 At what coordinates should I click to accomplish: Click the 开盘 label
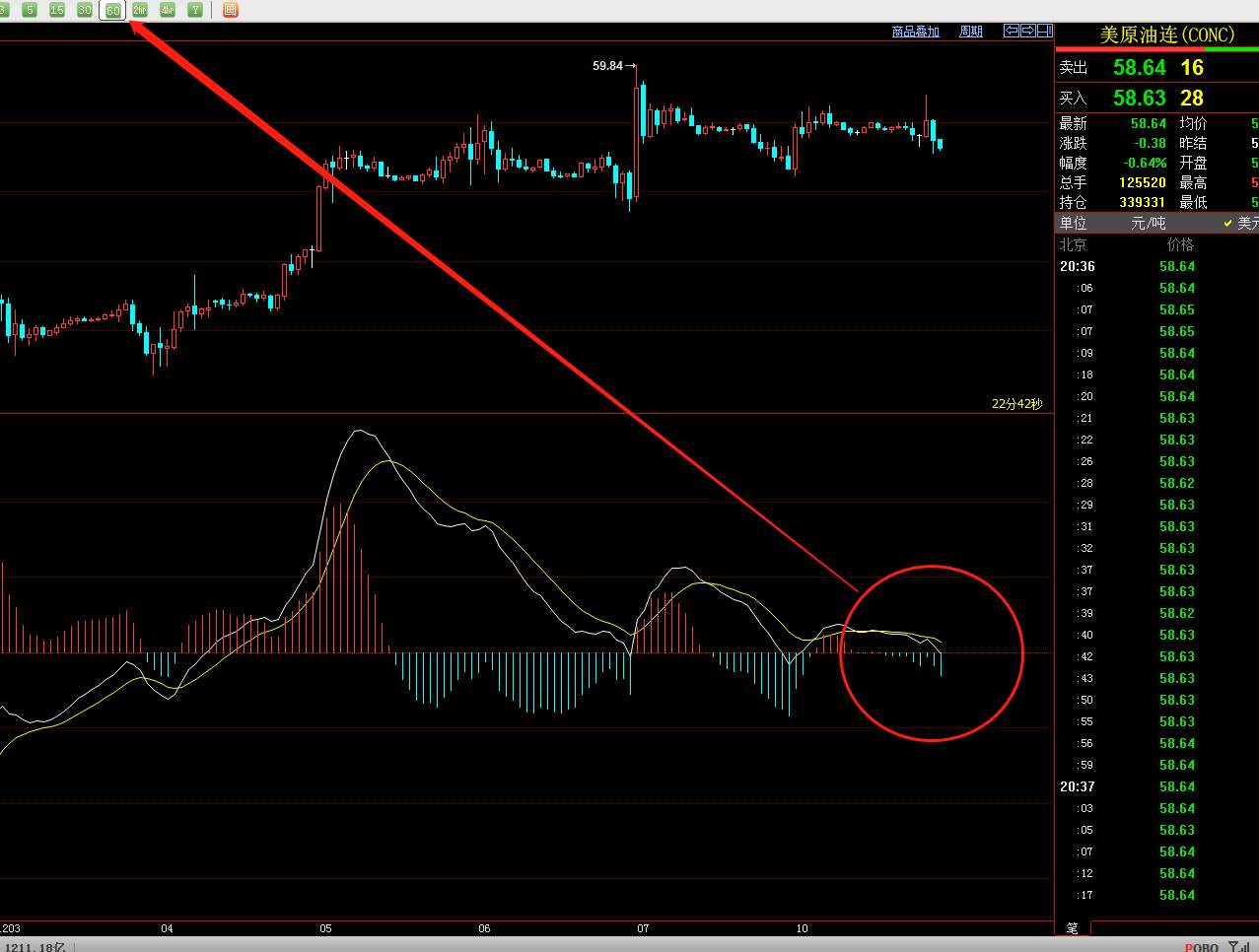point(1193,163)
